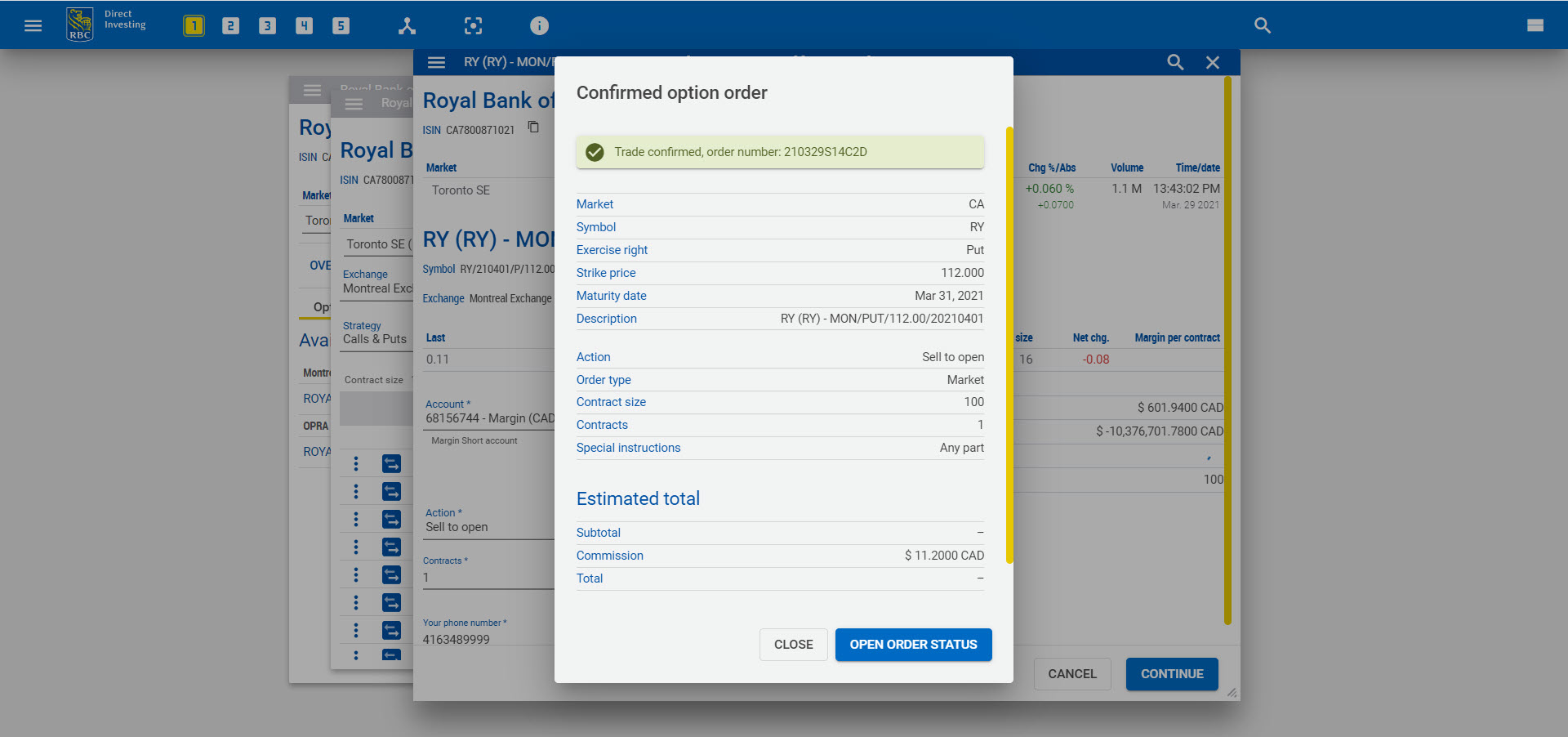This screenshot has width=1568, height=737.
Task: Switch to workspace tab 2
Action: coord(230,25)
